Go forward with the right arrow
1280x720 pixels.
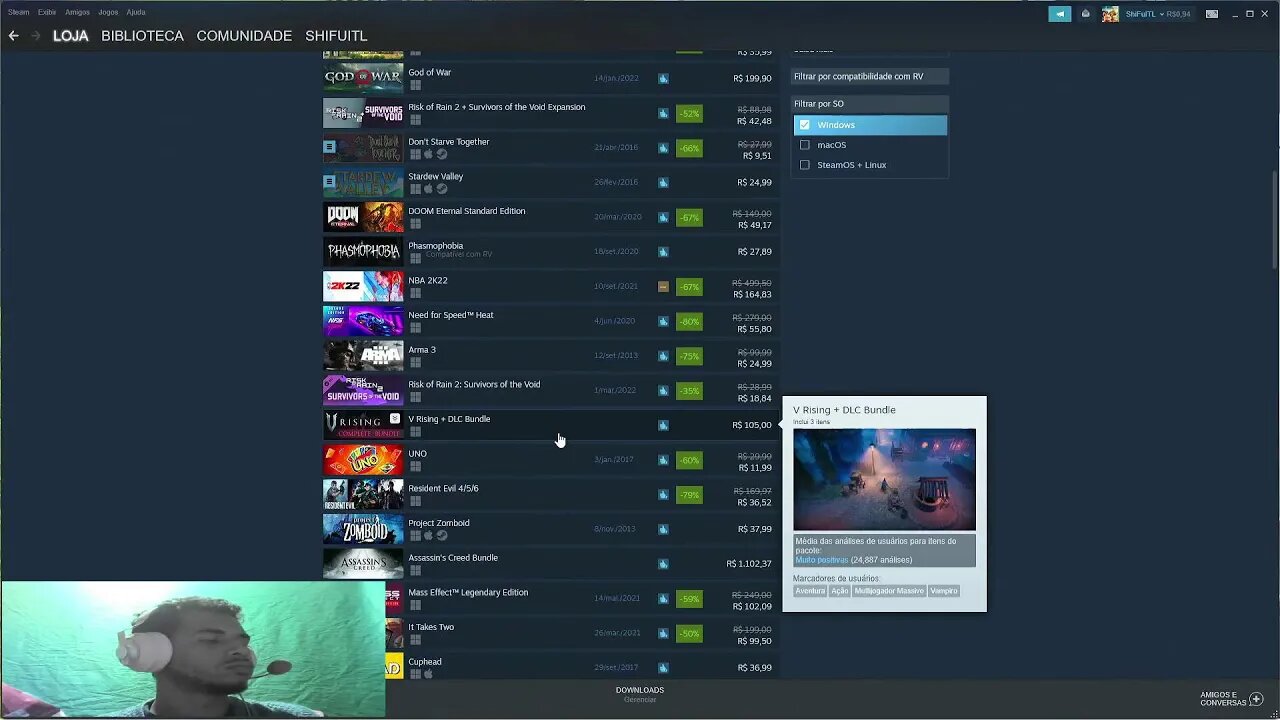point(36,35)
